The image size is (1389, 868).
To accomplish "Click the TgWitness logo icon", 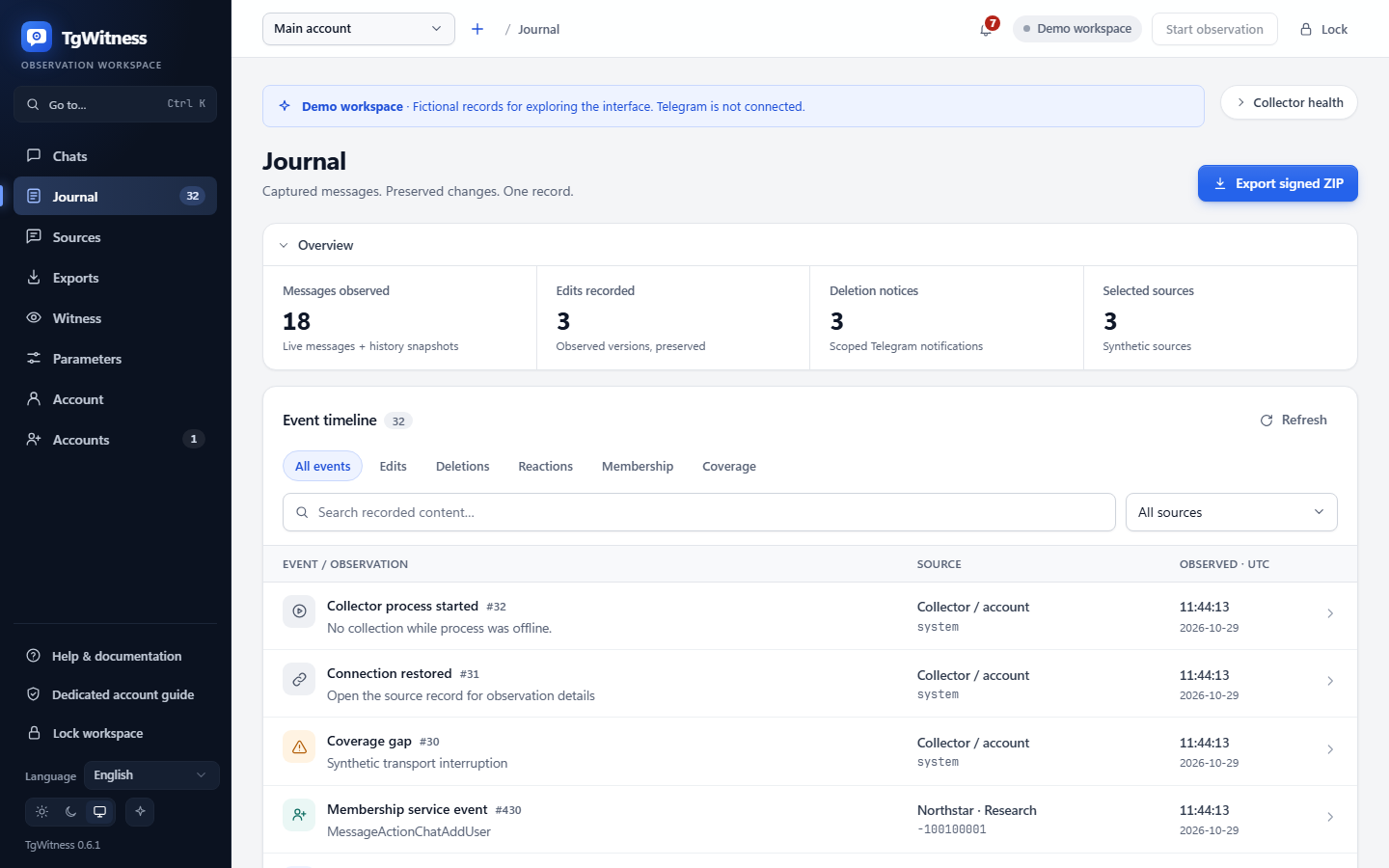I will 37,37.
